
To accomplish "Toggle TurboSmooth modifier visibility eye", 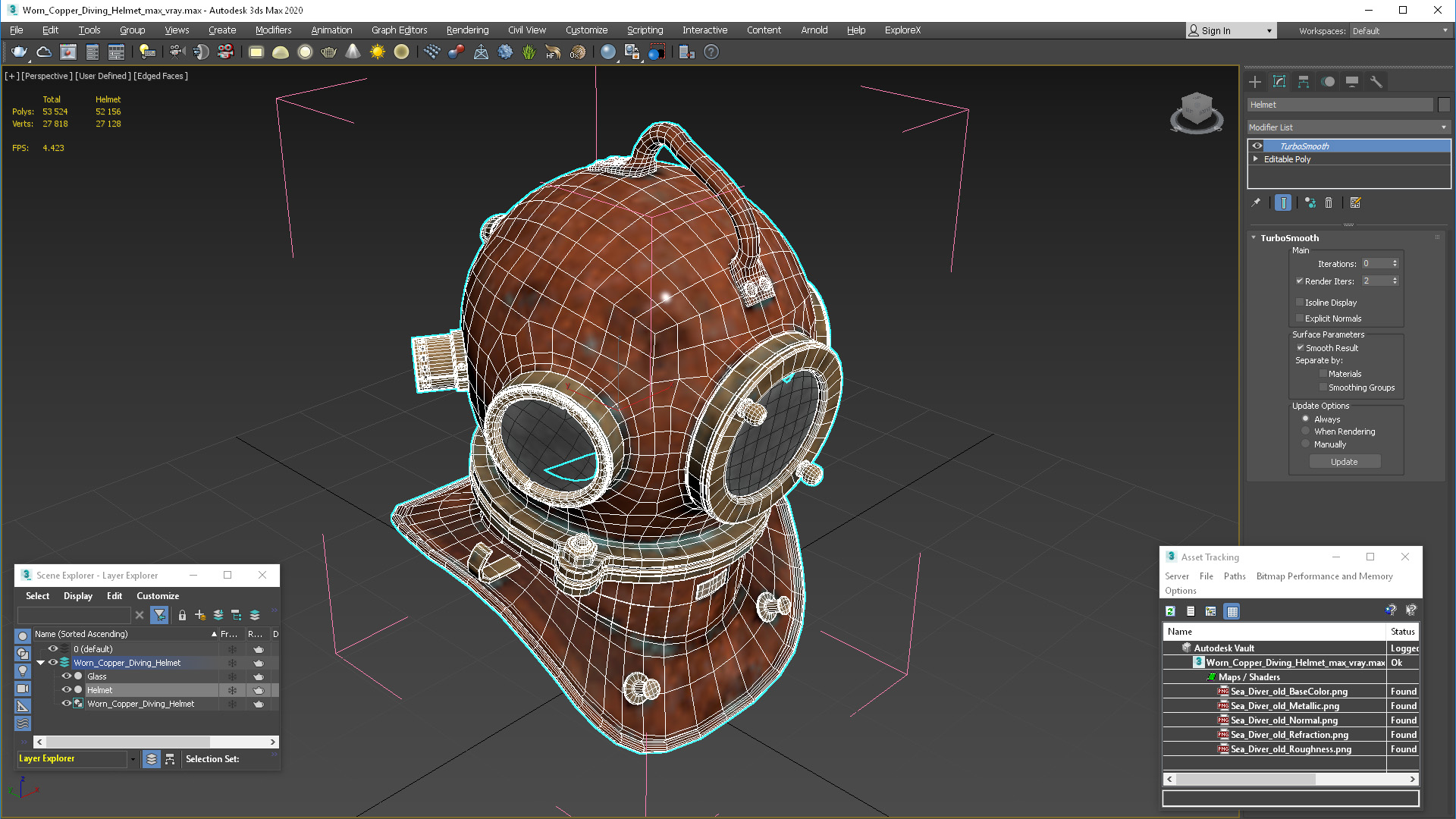I will click(x=1257, y=146).
